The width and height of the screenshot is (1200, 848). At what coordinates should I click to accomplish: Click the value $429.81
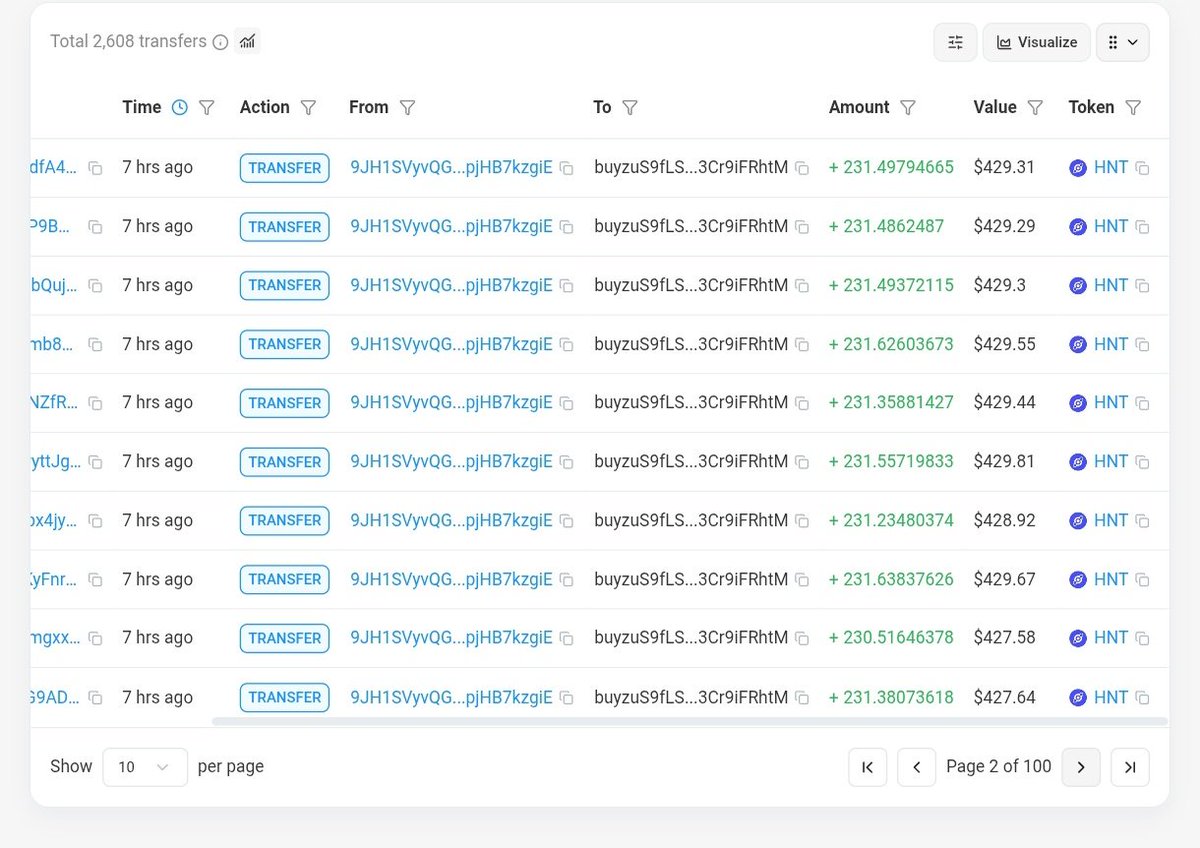click(1004, 461)
